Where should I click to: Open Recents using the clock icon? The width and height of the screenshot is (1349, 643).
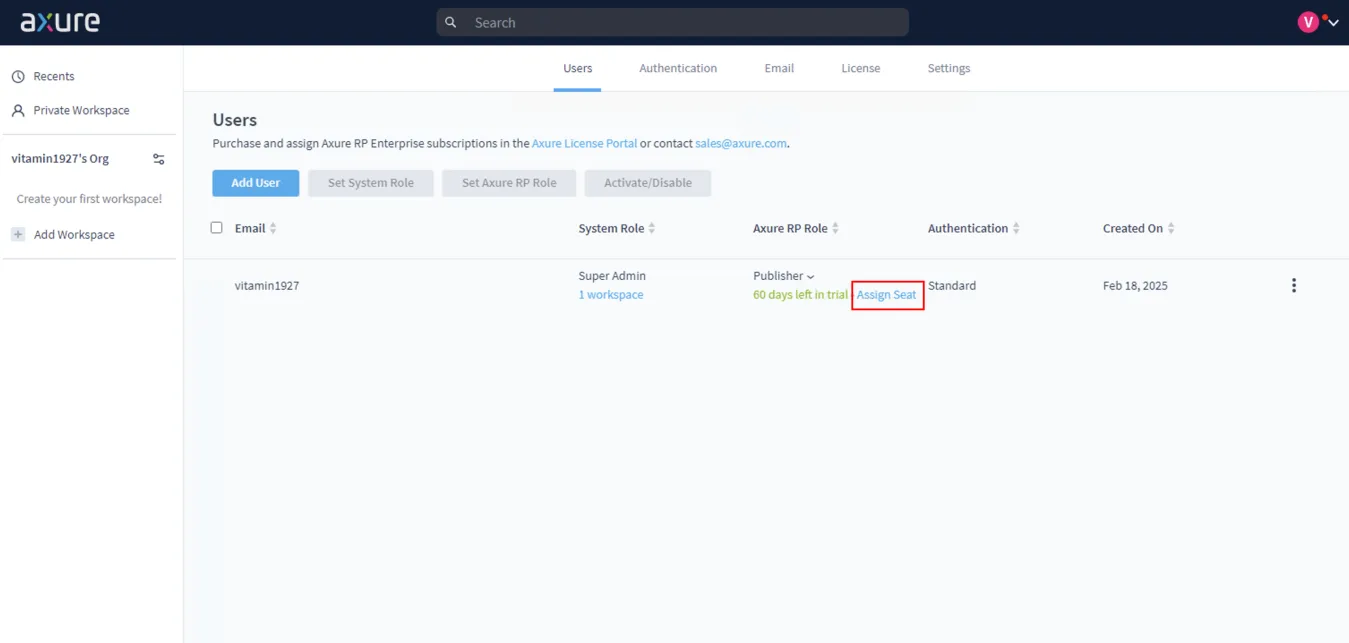[17, 75]
